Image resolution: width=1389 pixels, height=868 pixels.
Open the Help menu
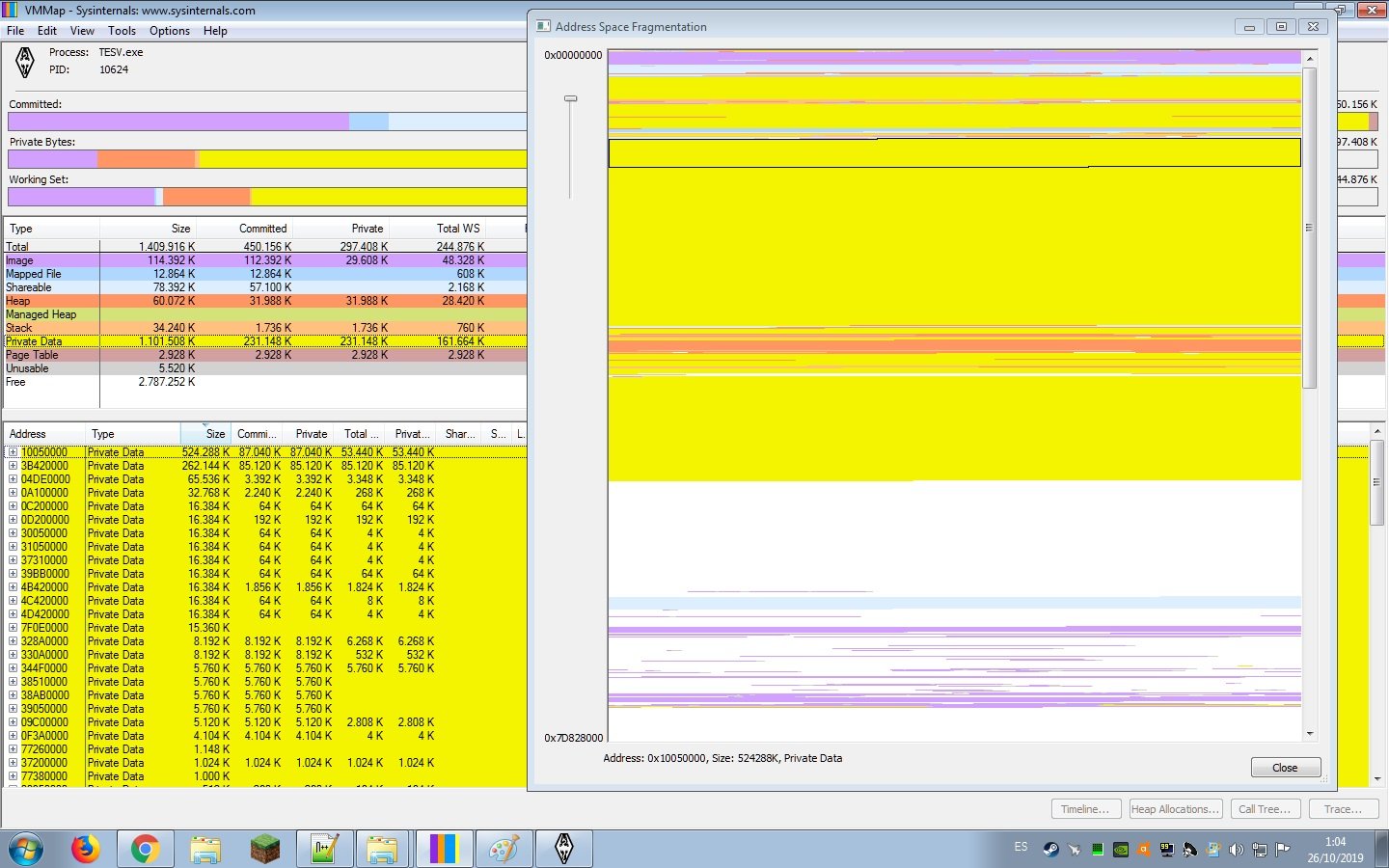(x=215, y=31)
